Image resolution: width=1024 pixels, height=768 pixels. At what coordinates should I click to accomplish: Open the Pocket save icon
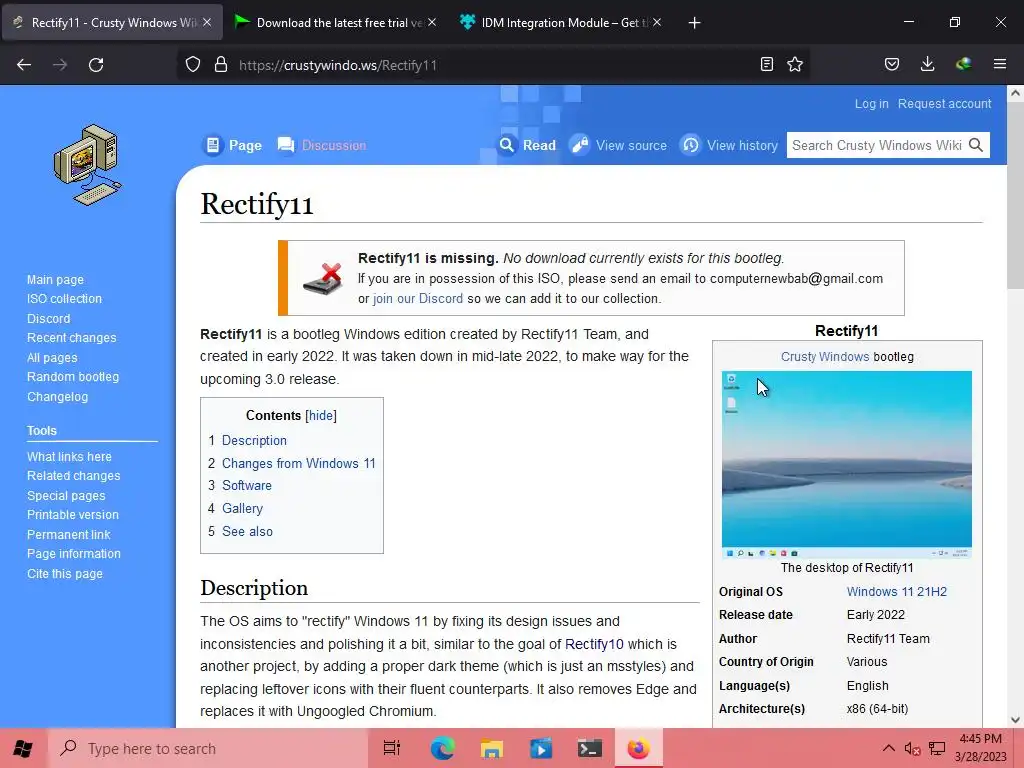pyautogui.click(x=891, y=64)
